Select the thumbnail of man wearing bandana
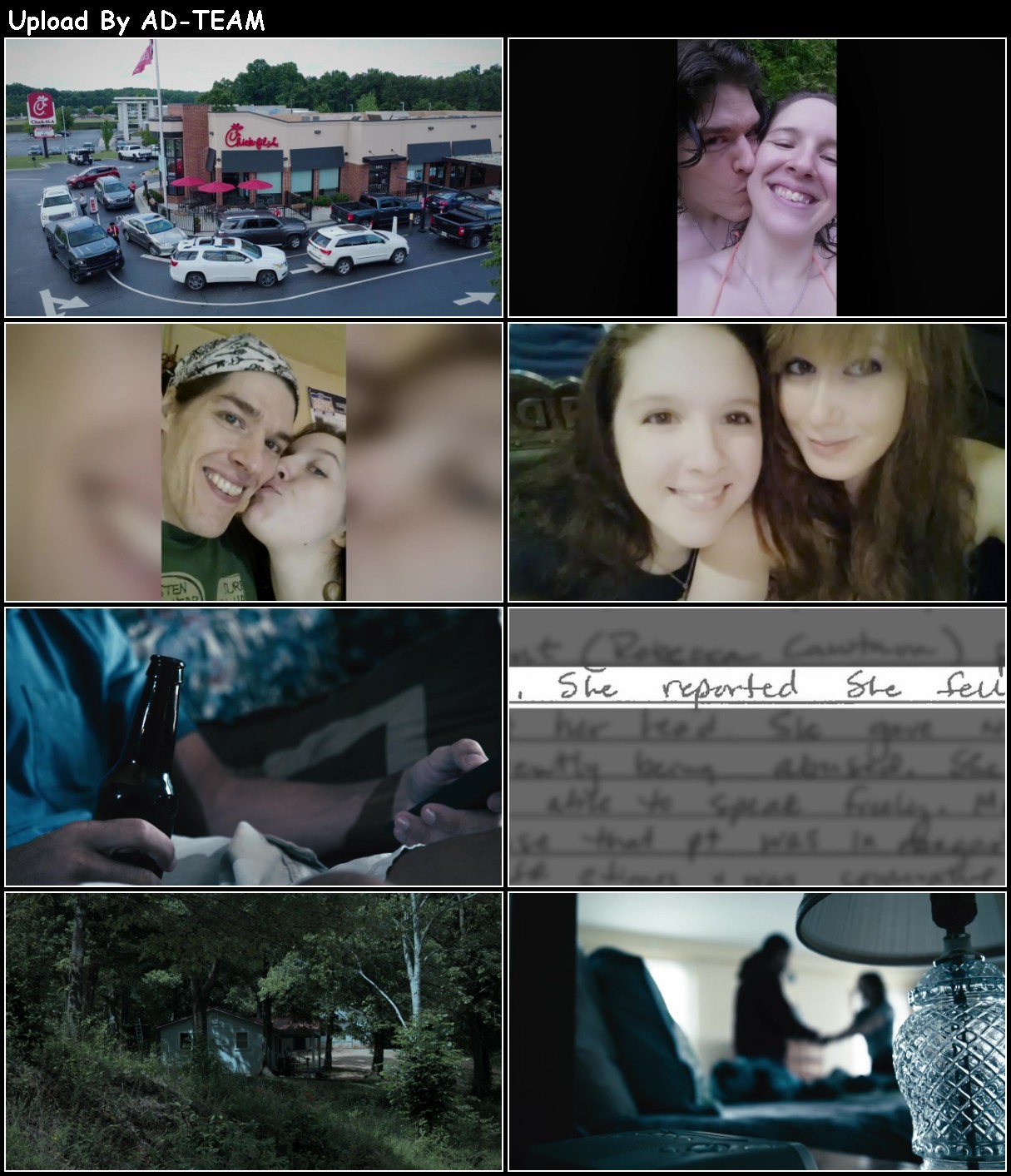Image resolution: width=1011 pixels, height=1176 pixels. 254,463
